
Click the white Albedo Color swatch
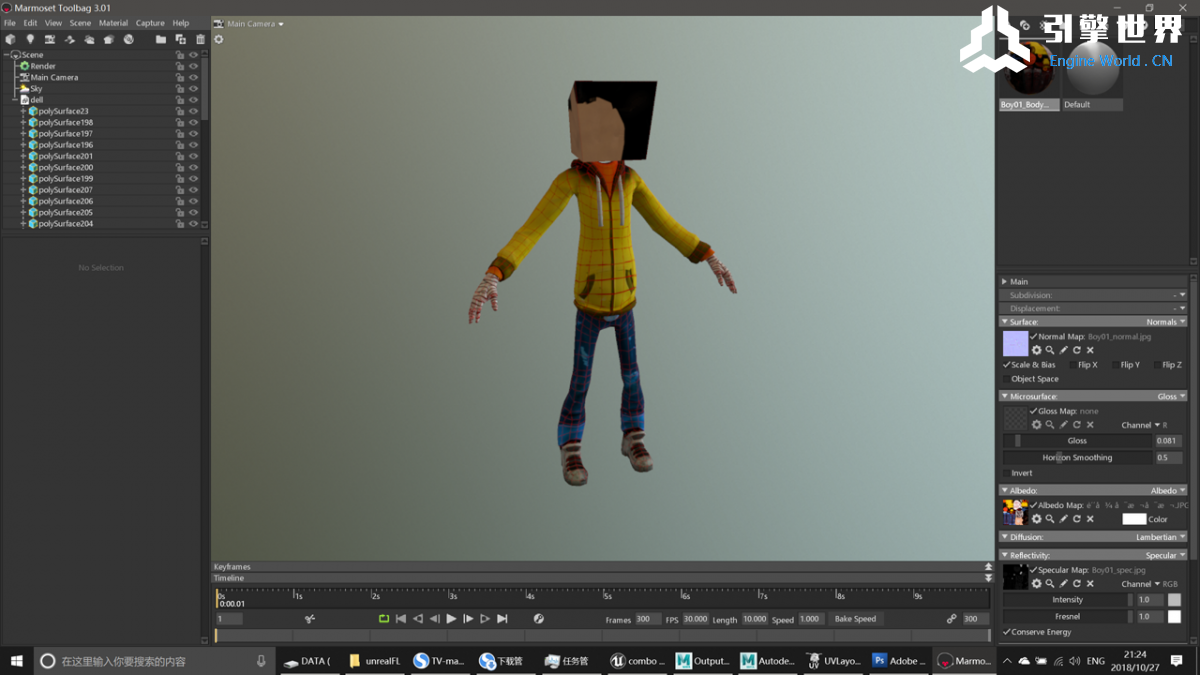click(x=1133, y=519)
